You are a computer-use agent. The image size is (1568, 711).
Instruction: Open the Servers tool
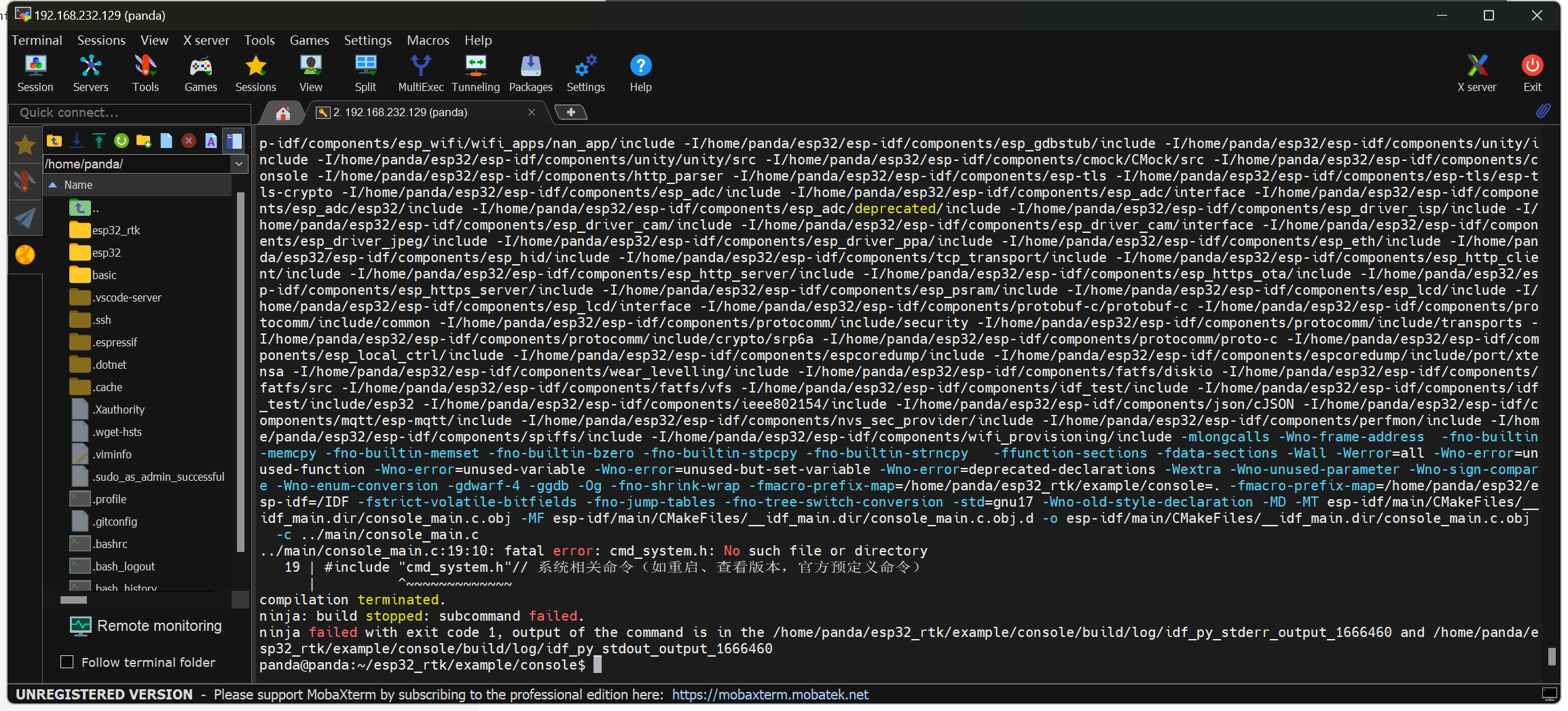point(90,73)
